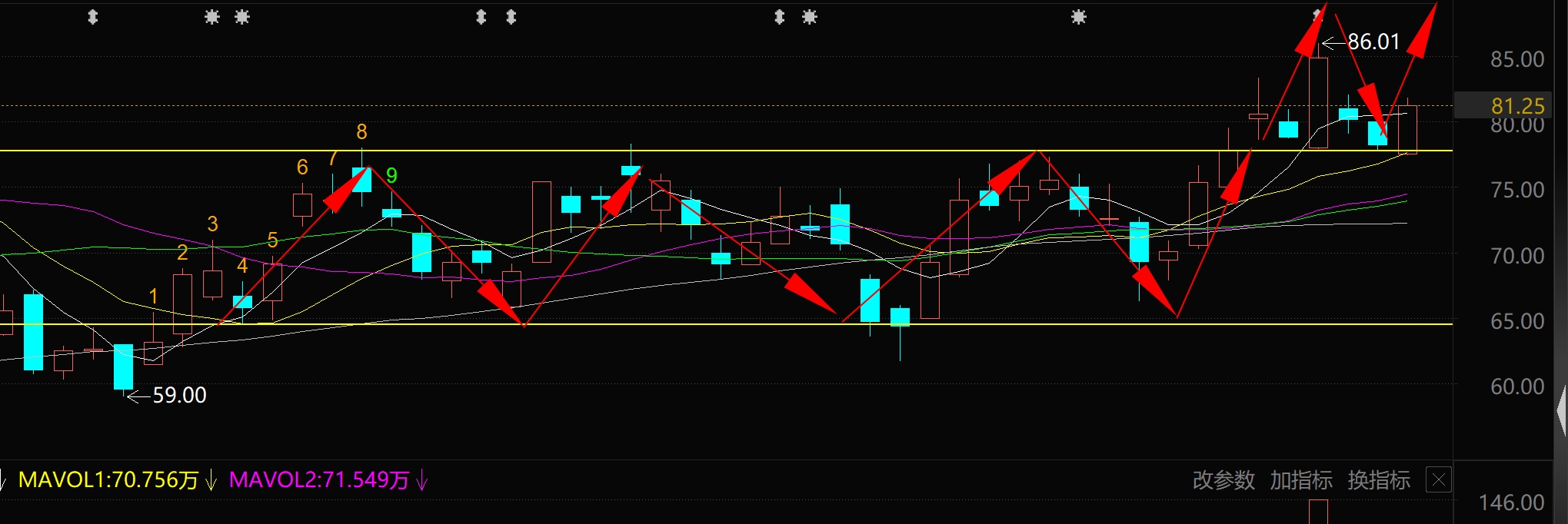Click the 59.00 low price annotation

(x=179, y=395)
